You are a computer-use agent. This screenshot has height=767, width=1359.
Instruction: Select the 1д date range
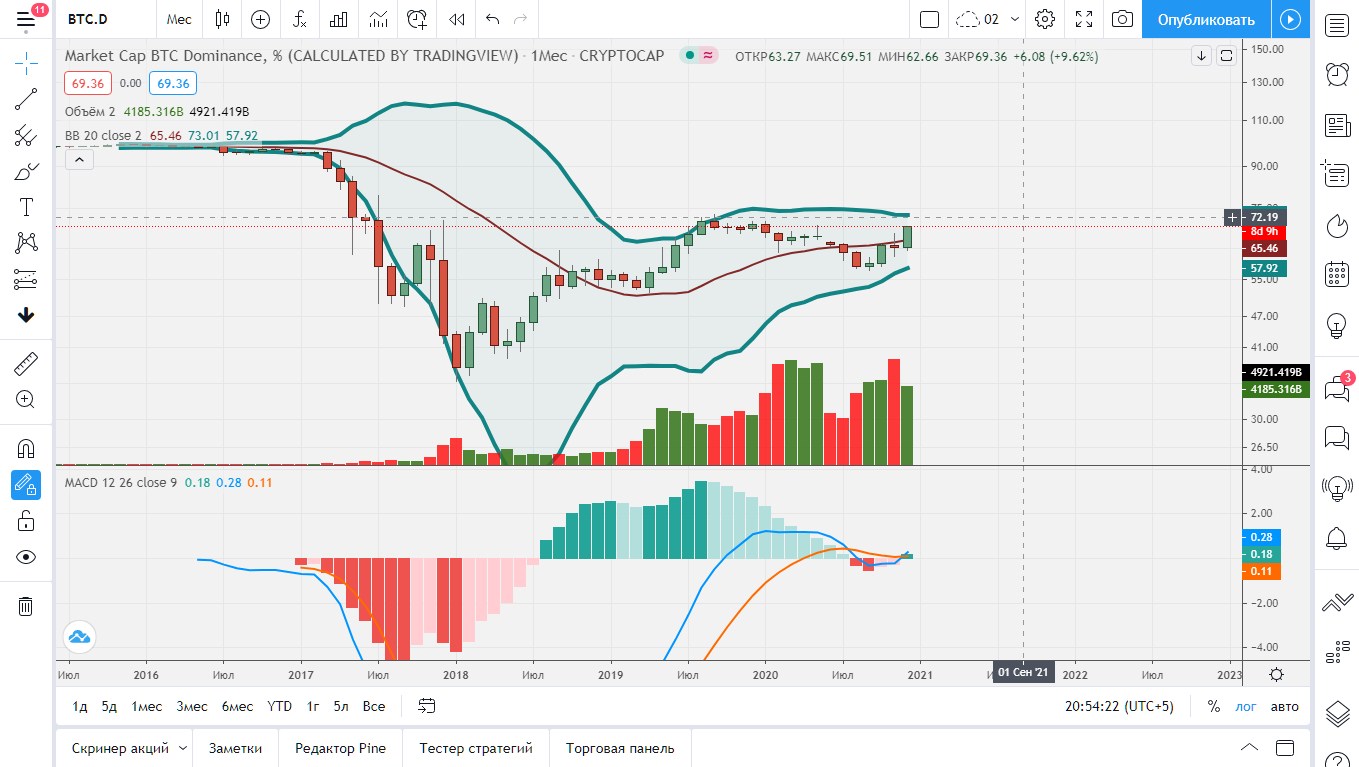click(80, 706)
